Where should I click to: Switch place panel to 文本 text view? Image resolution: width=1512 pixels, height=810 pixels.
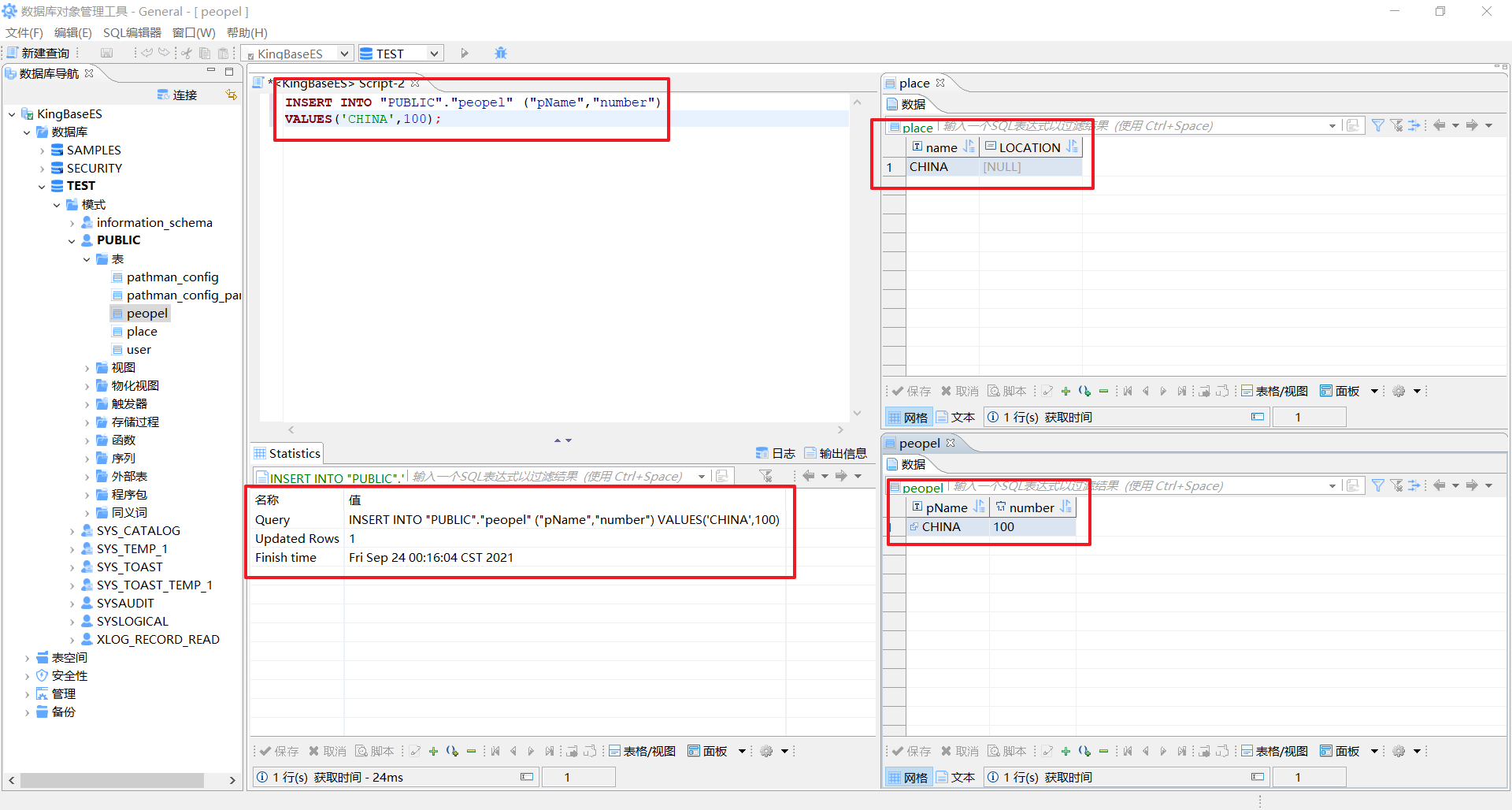pos(955,418)
